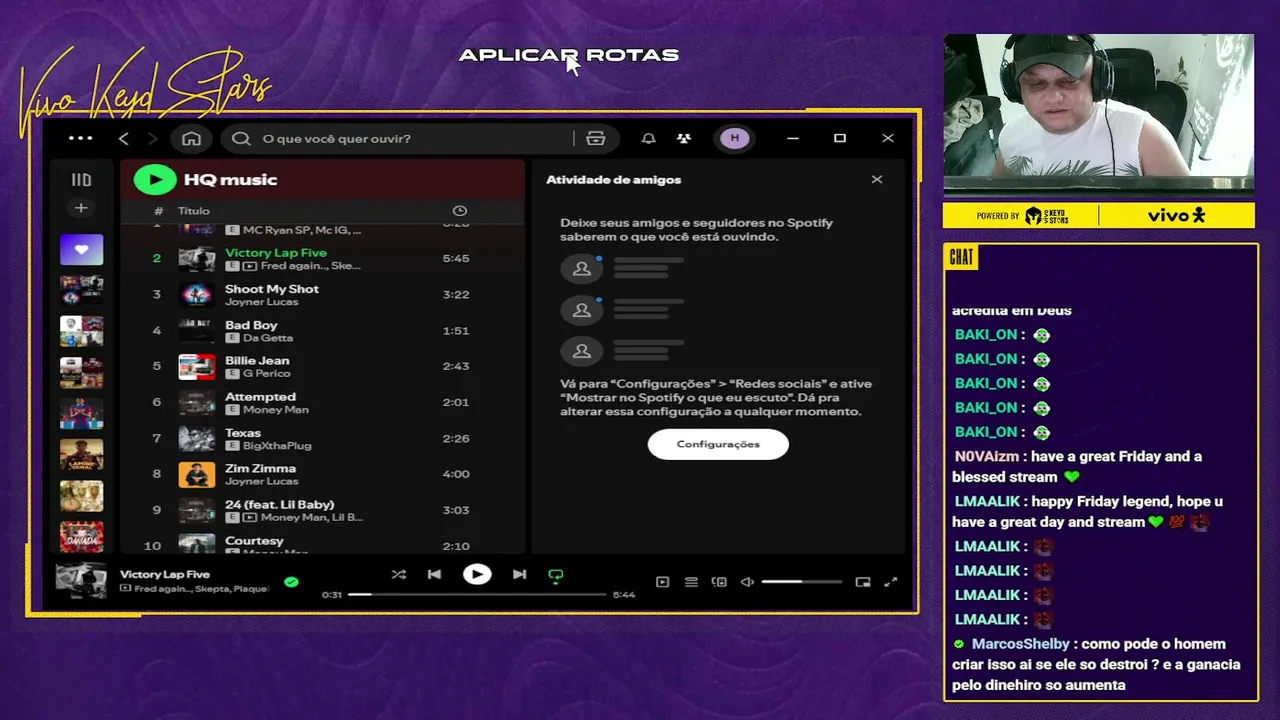Viewport: 1280px width, 720px height.
Task: Open the Browse icon beside search
Action: [596, 139]
